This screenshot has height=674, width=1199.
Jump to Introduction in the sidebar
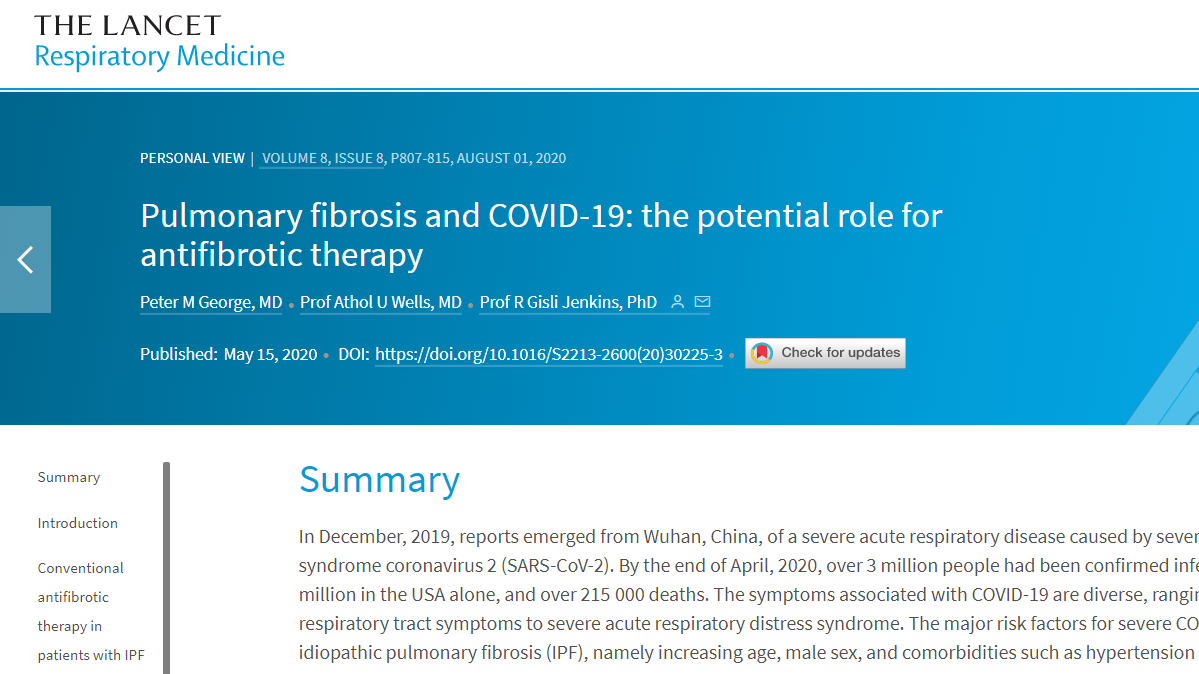point(78,523)
